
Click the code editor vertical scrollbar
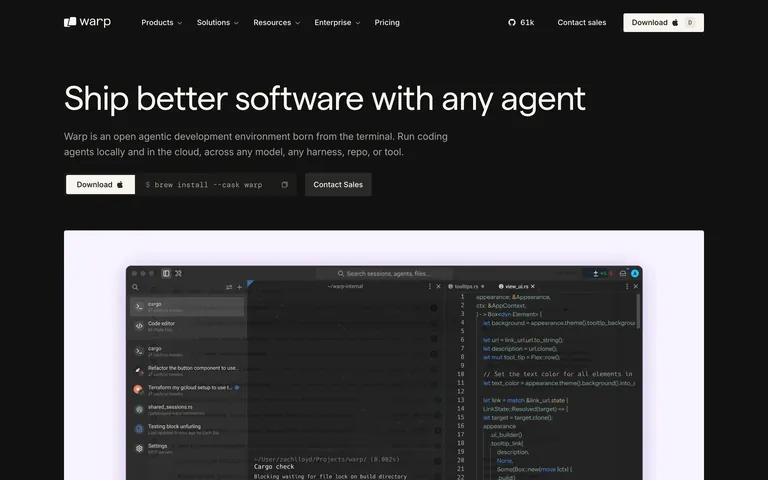click(638, 311)
